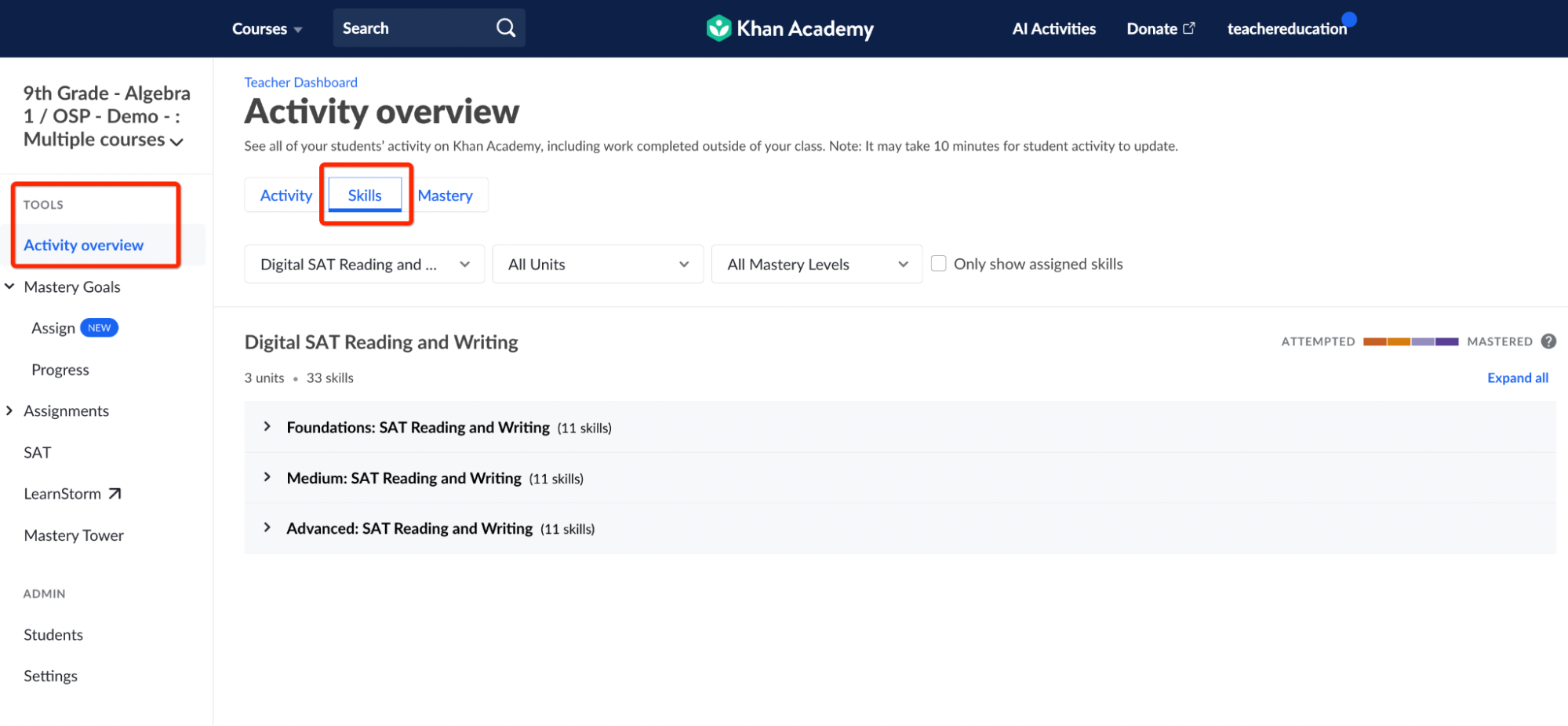
Task: Open the SAT sidebar item
Action: [x=37, y=452]
